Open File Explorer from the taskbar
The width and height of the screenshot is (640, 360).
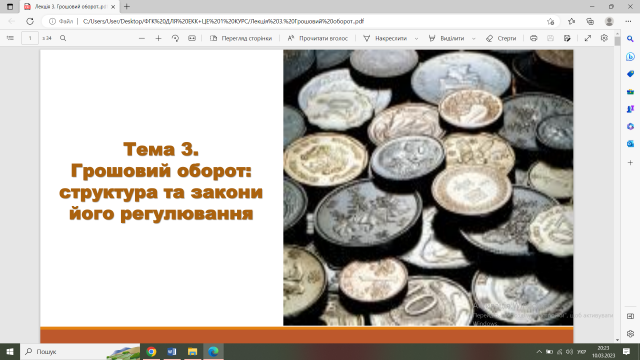[192, 351]
